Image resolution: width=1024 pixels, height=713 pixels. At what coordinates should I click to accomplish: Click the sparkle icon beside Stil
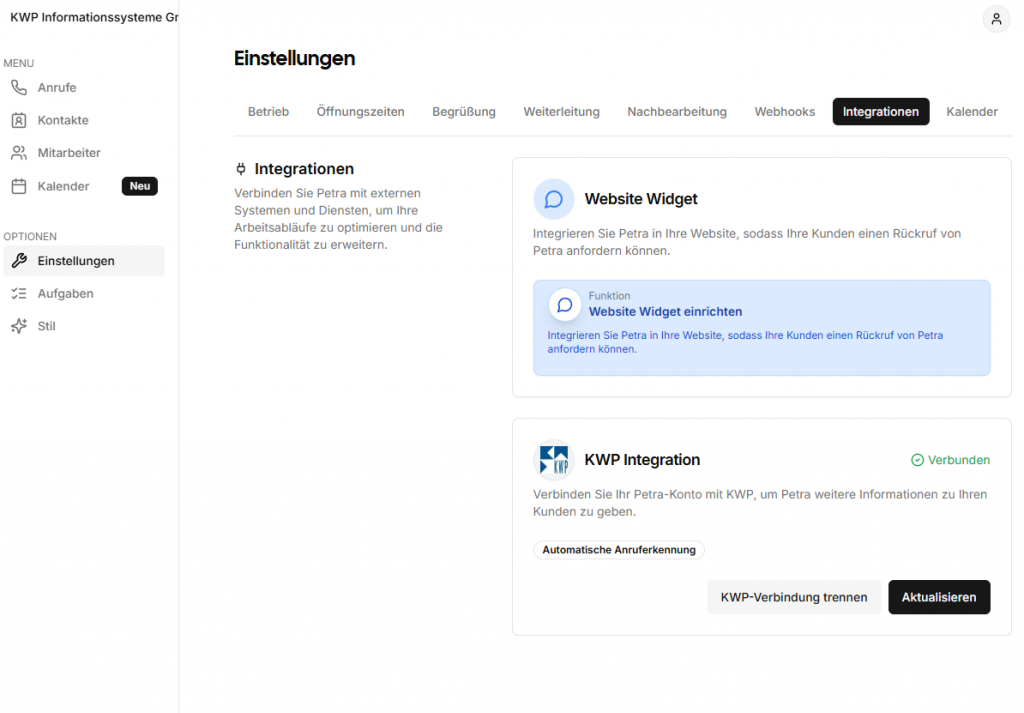click(19, 326)
